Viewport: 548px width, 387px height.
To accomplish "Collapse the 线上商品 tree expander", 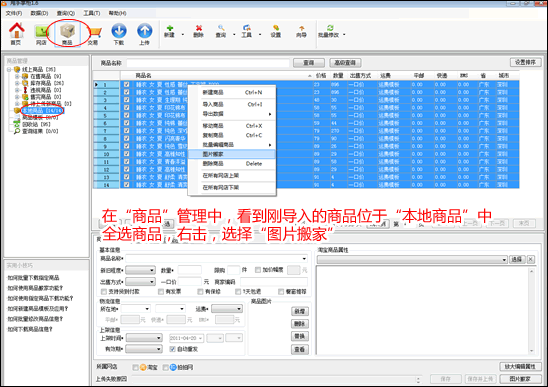I will (x=9, y=70).
